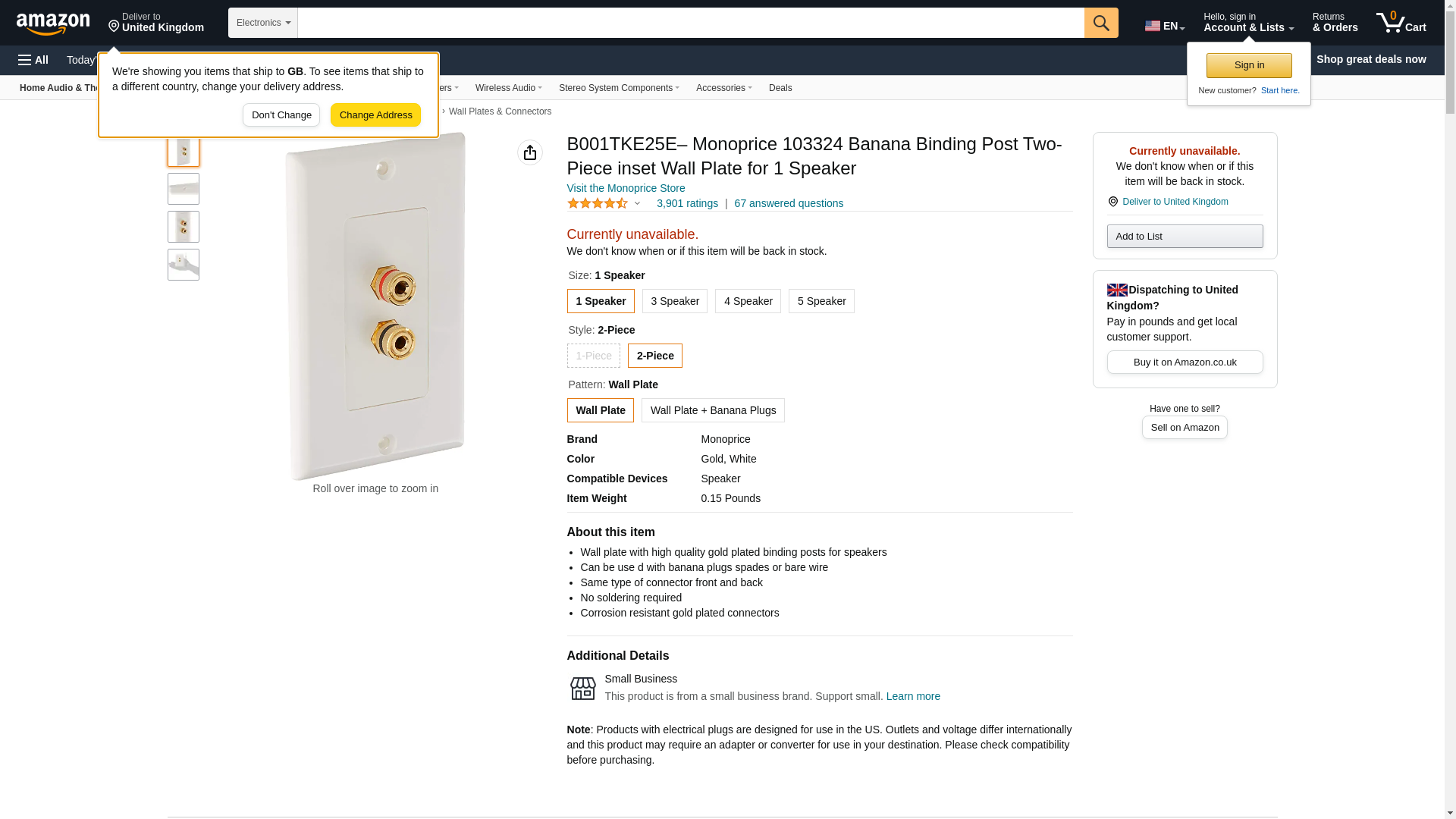Go to the Deals tab
Screen dimensions: 1456x819
780,88
